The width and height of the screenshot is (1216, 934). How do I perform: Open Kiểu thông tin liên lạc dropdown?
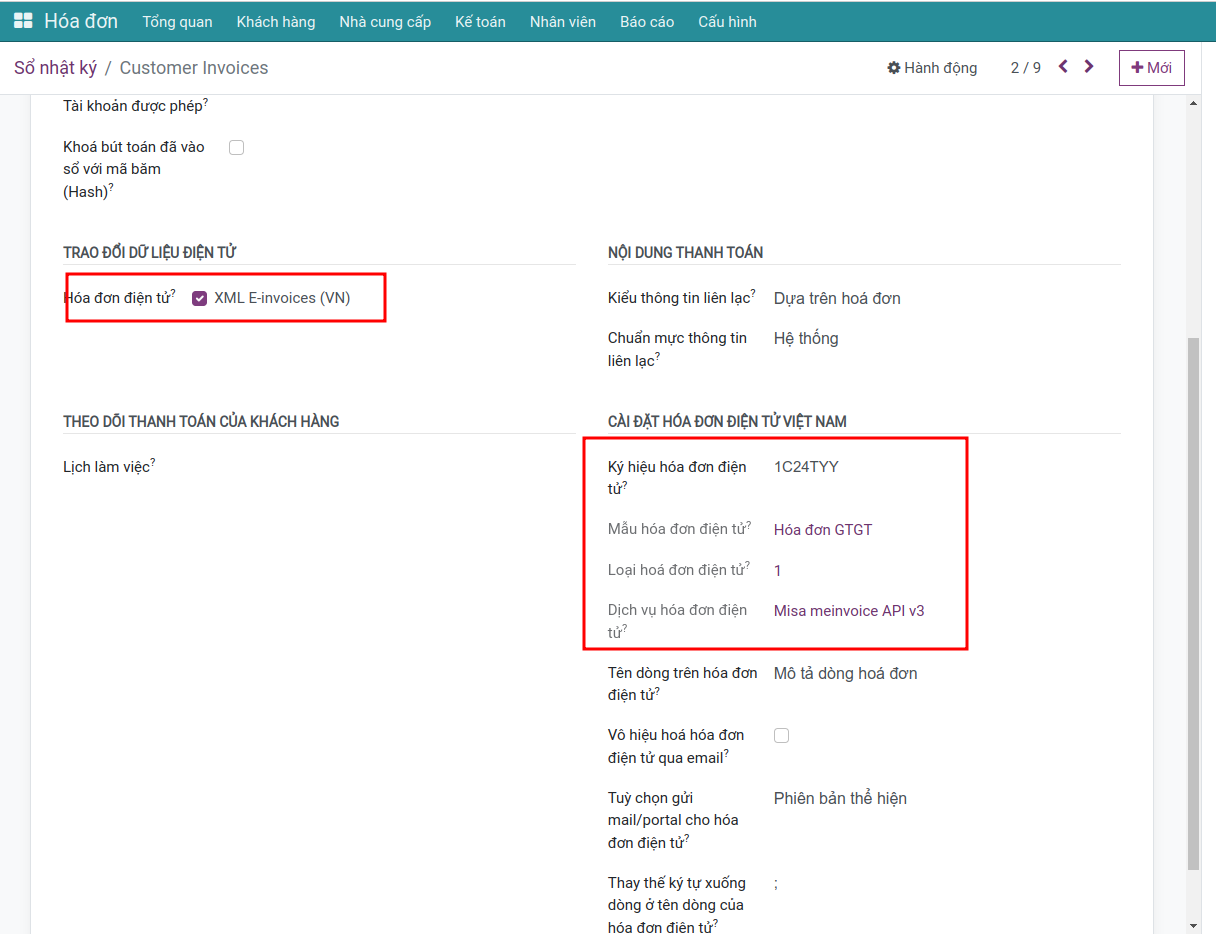click(837, 298)
